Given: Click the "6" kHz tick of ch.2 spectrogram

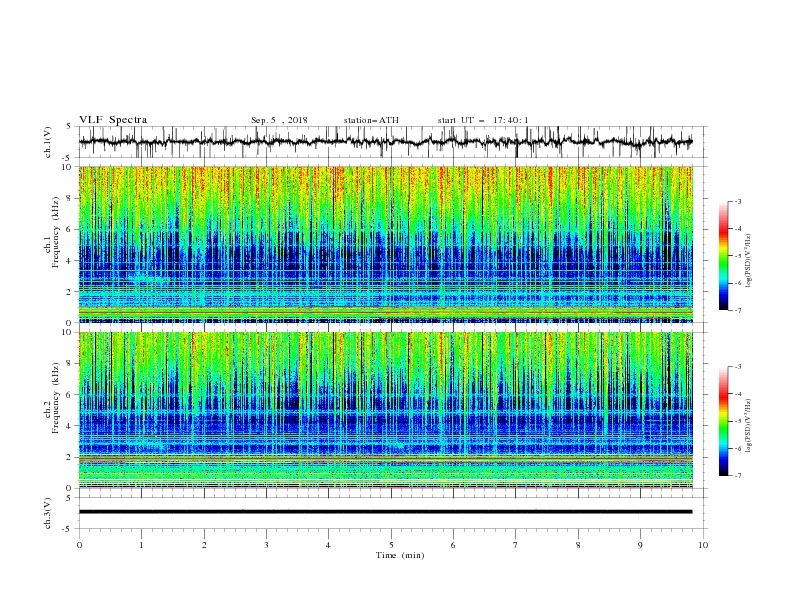Looking at the screenshot, I should pos(71,395).
